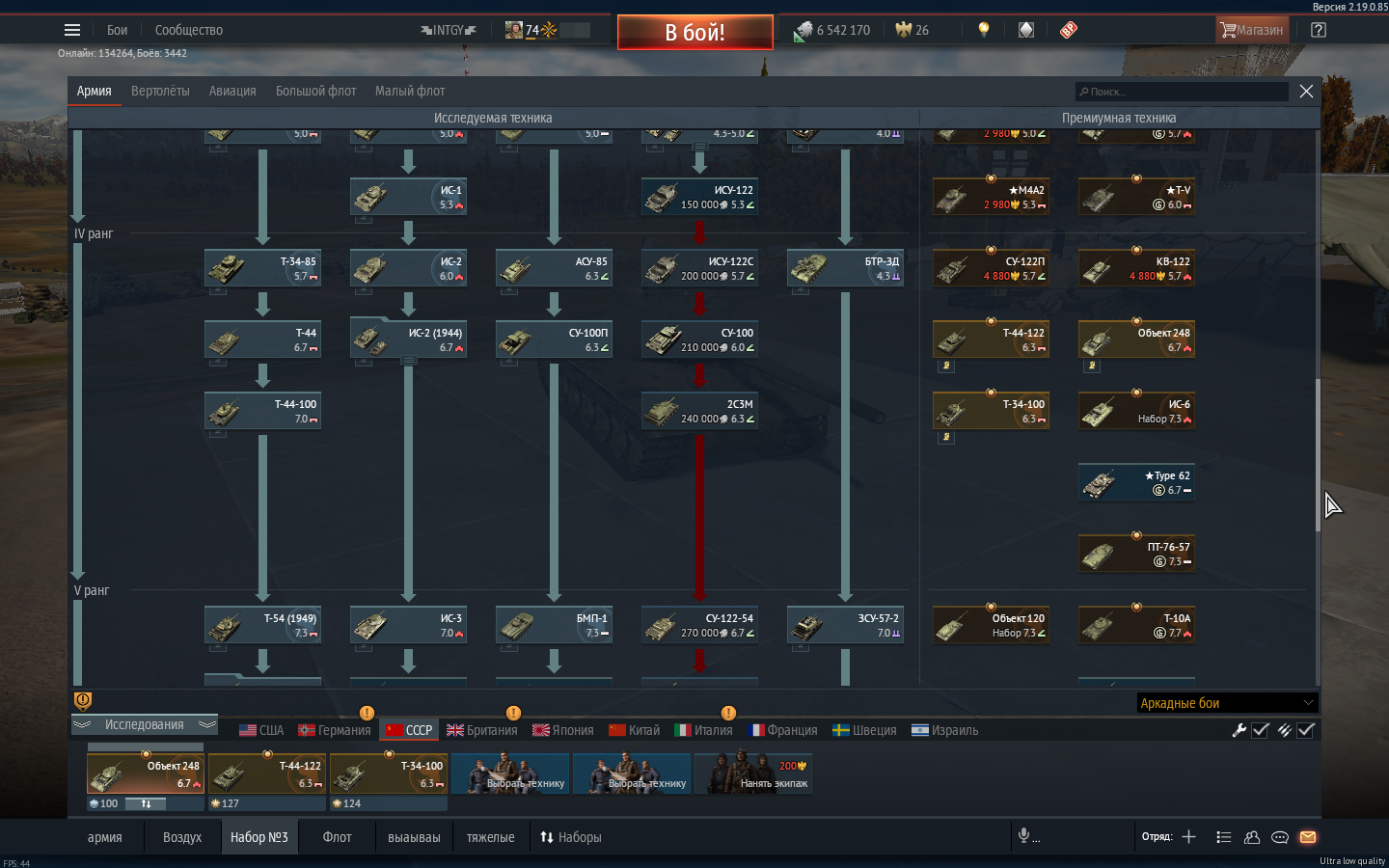The image size is (1389, 868).
Task: Open the Аркадные бои game mode dropdown
Action: [1227, 703]
